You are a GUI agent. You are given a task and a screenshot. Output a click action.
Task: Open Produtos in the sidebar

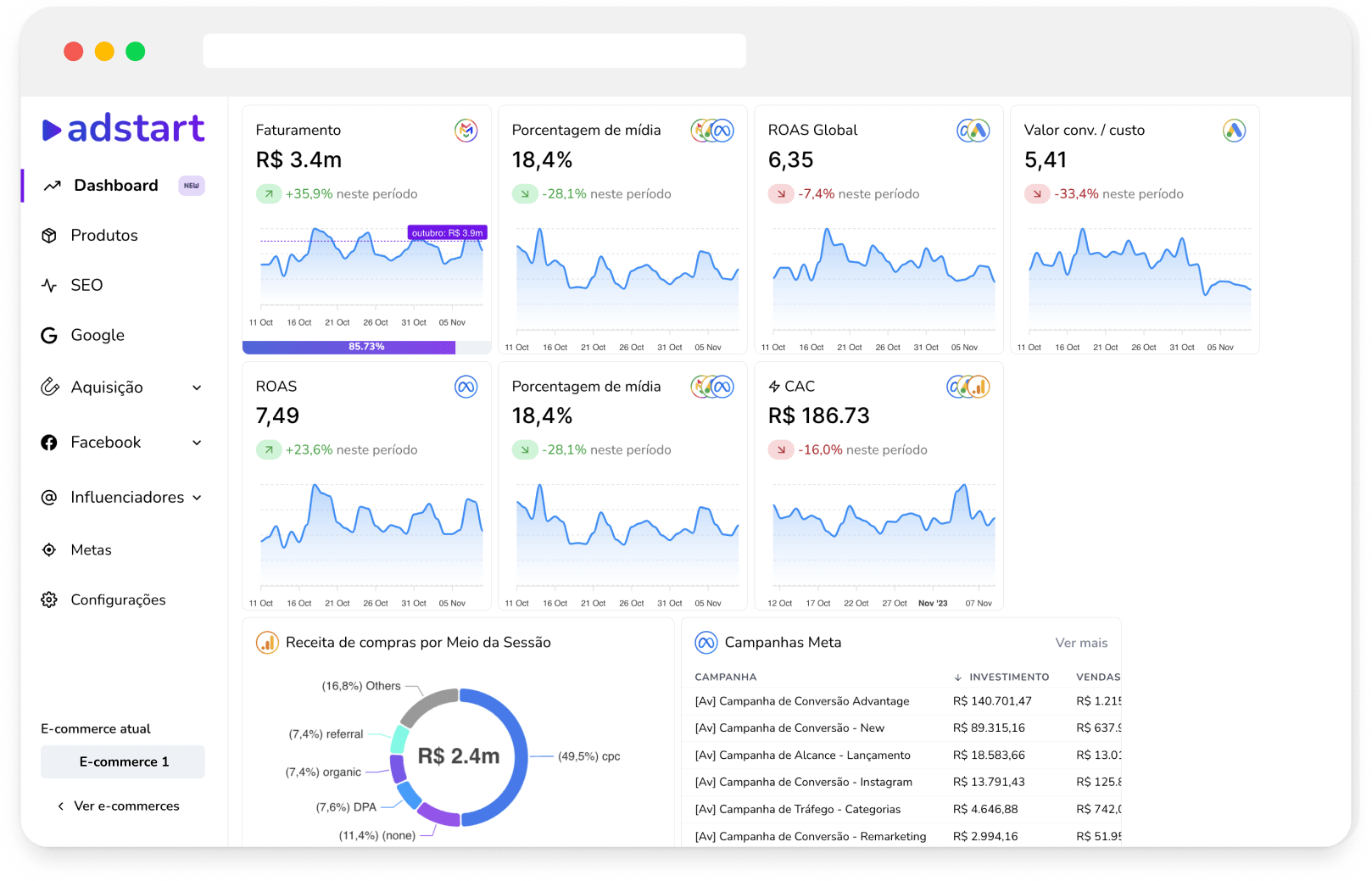[x=104, y=236]
